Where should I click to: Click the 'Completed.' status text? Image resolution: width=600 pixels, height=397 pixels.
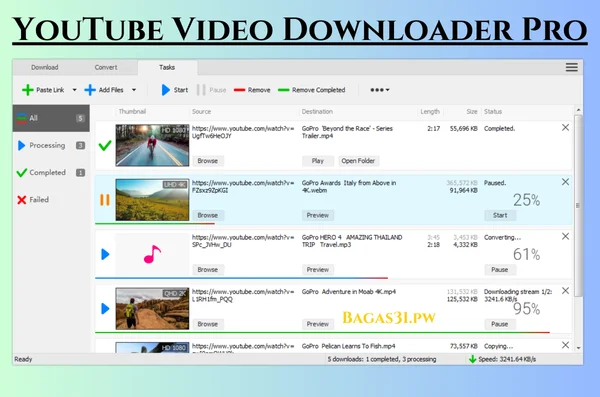pyautogui.click(x=499, y=129)
